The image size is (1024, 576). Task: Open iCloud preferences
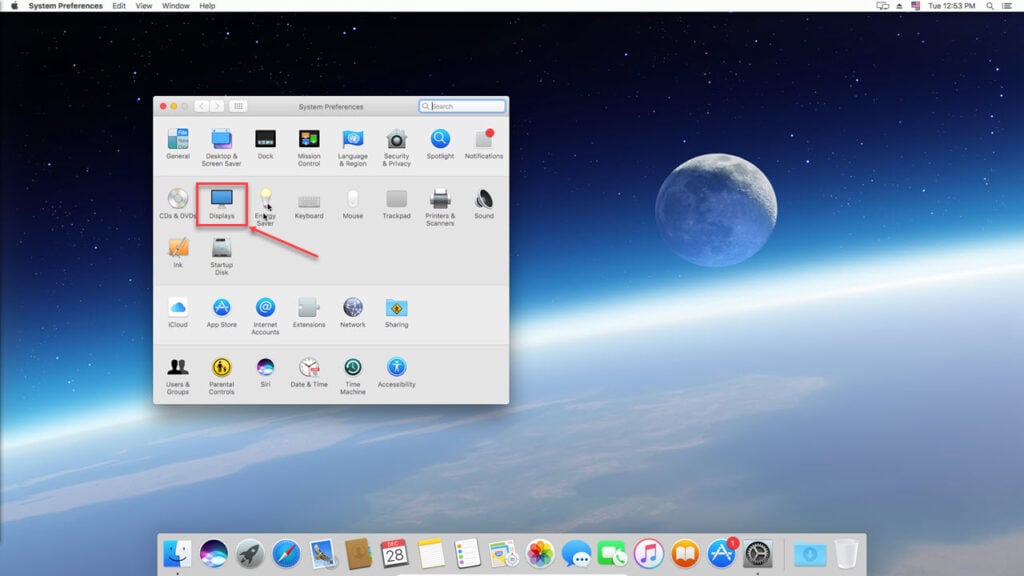click(178, 312)
